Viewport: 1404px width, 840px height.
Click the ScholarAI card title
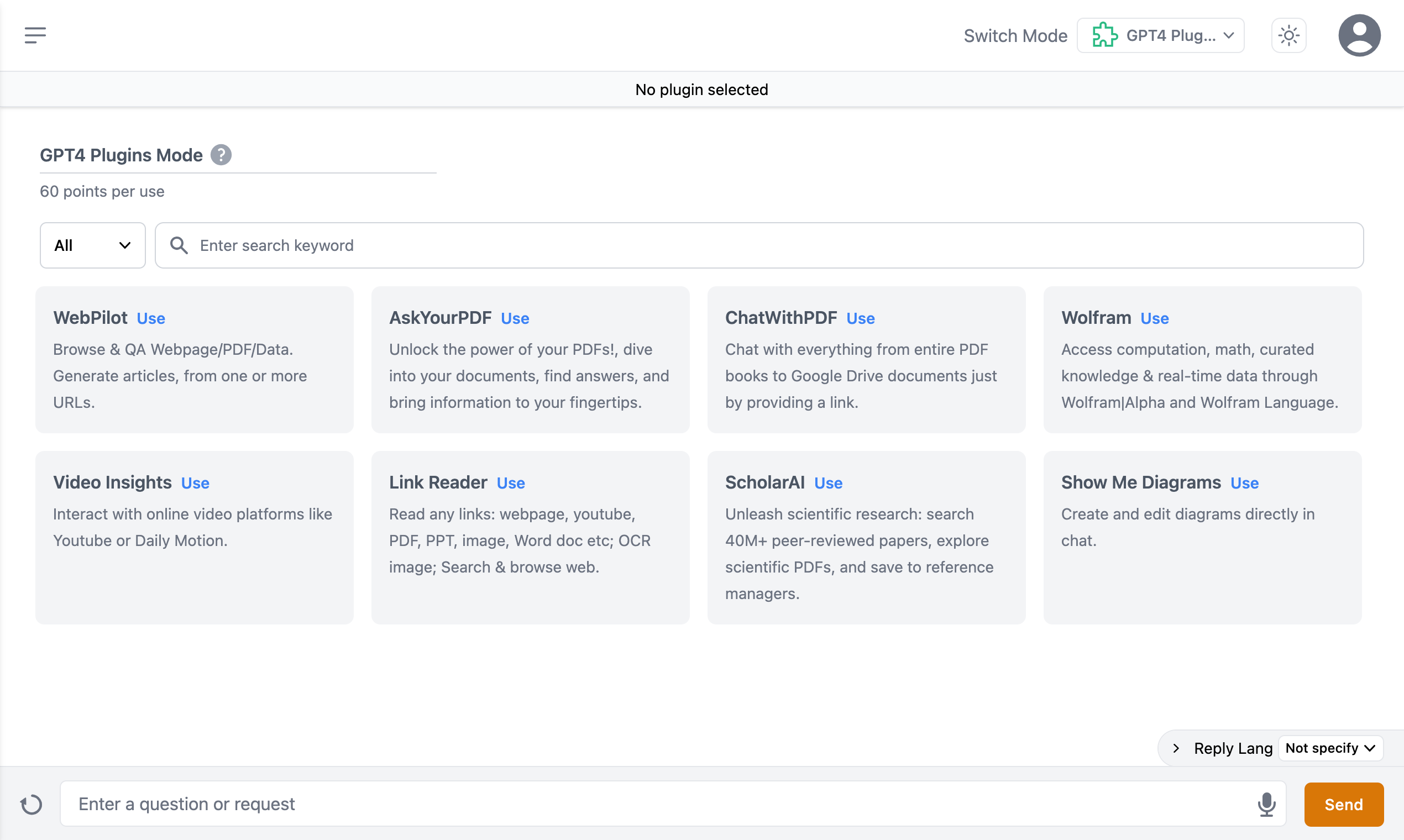765,482
